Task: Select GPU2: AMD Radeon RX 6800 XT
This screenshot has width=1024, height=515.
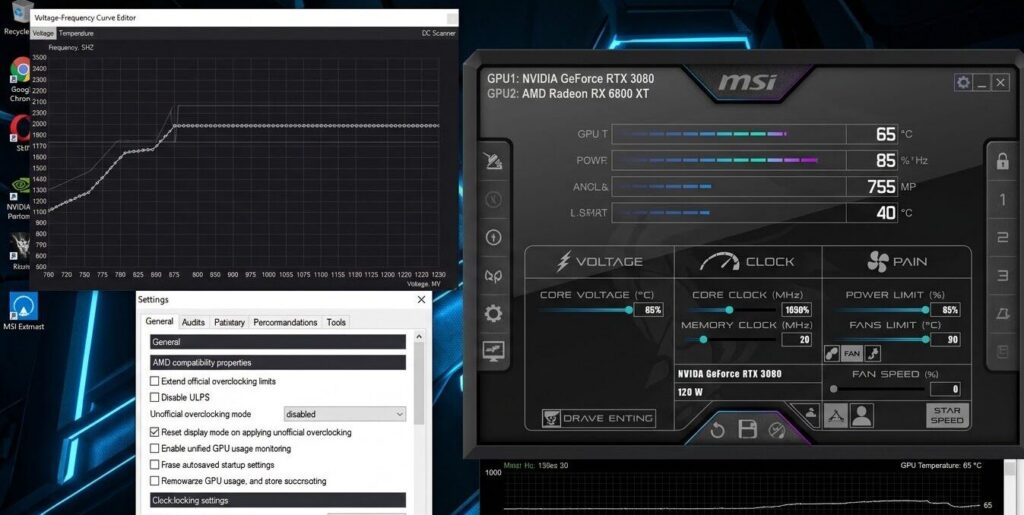Action: click(568, 93)
